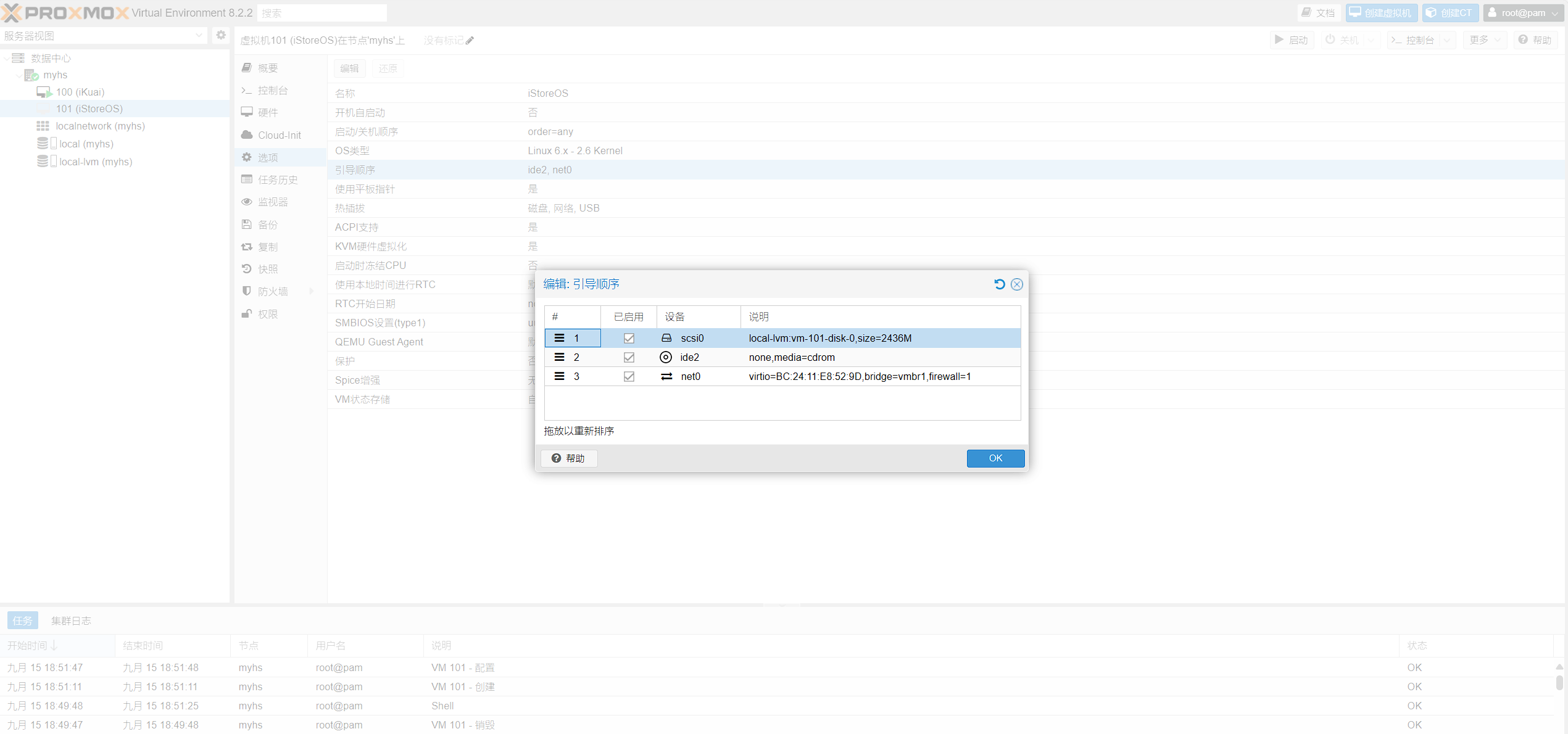Click the net0 network icon

(x=666, y=376)
